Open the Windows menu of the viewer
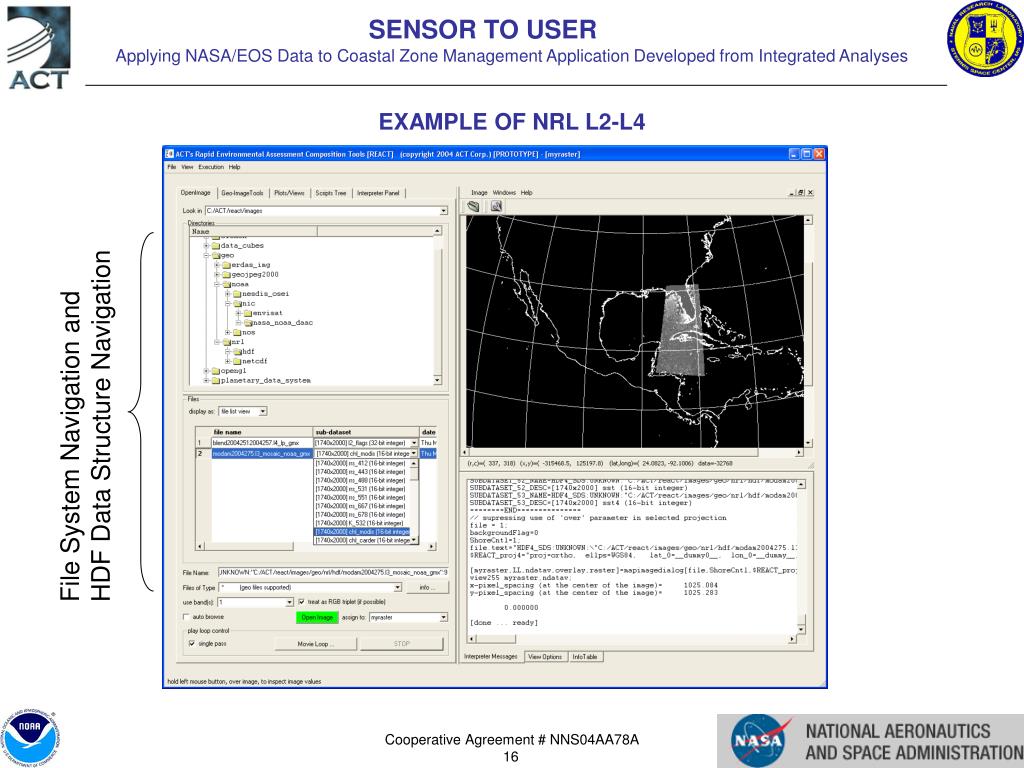Viewport: 1024px width, 768px height. [x=504, y=193]
